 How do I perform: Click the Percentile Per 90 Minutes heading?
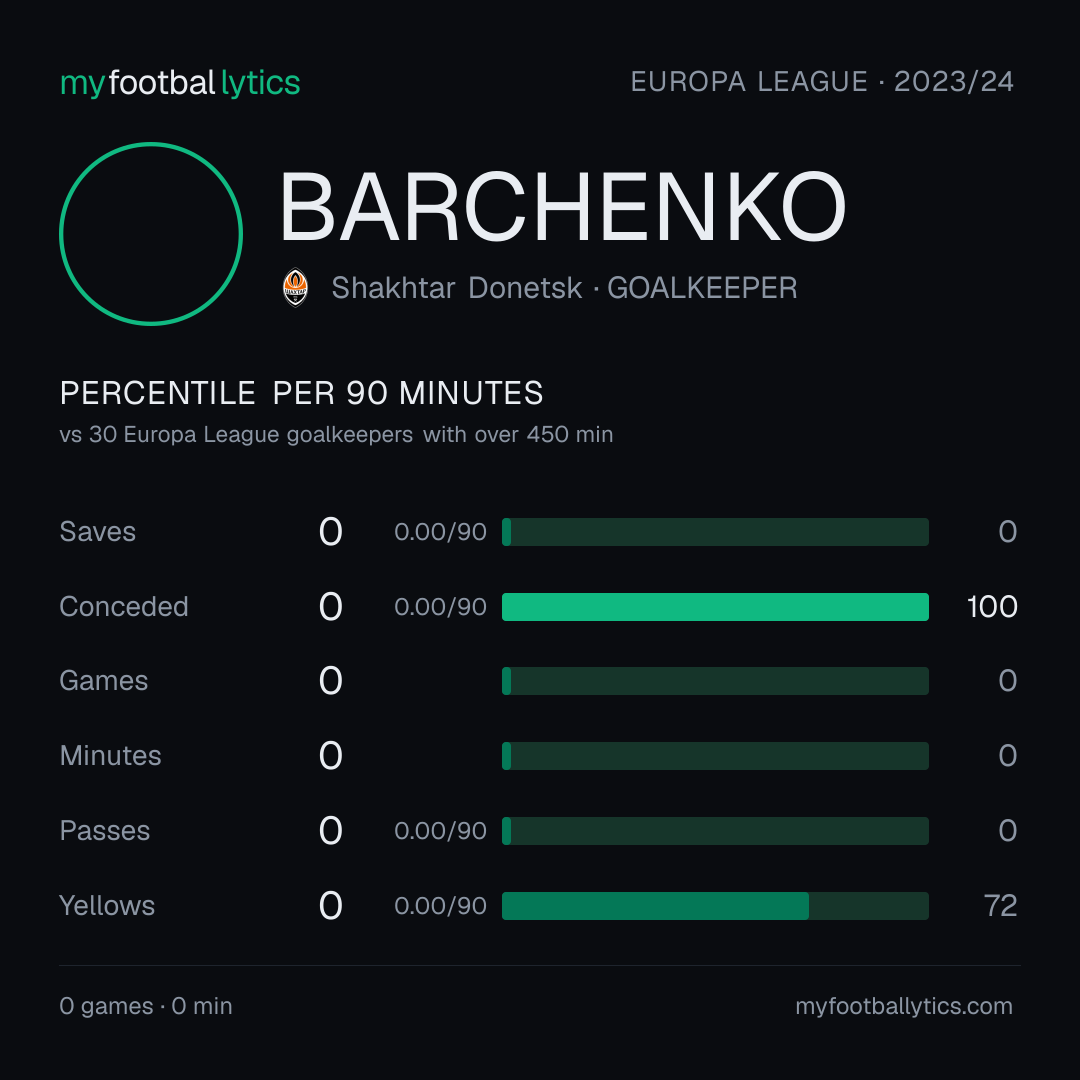[x=301, y=393]
